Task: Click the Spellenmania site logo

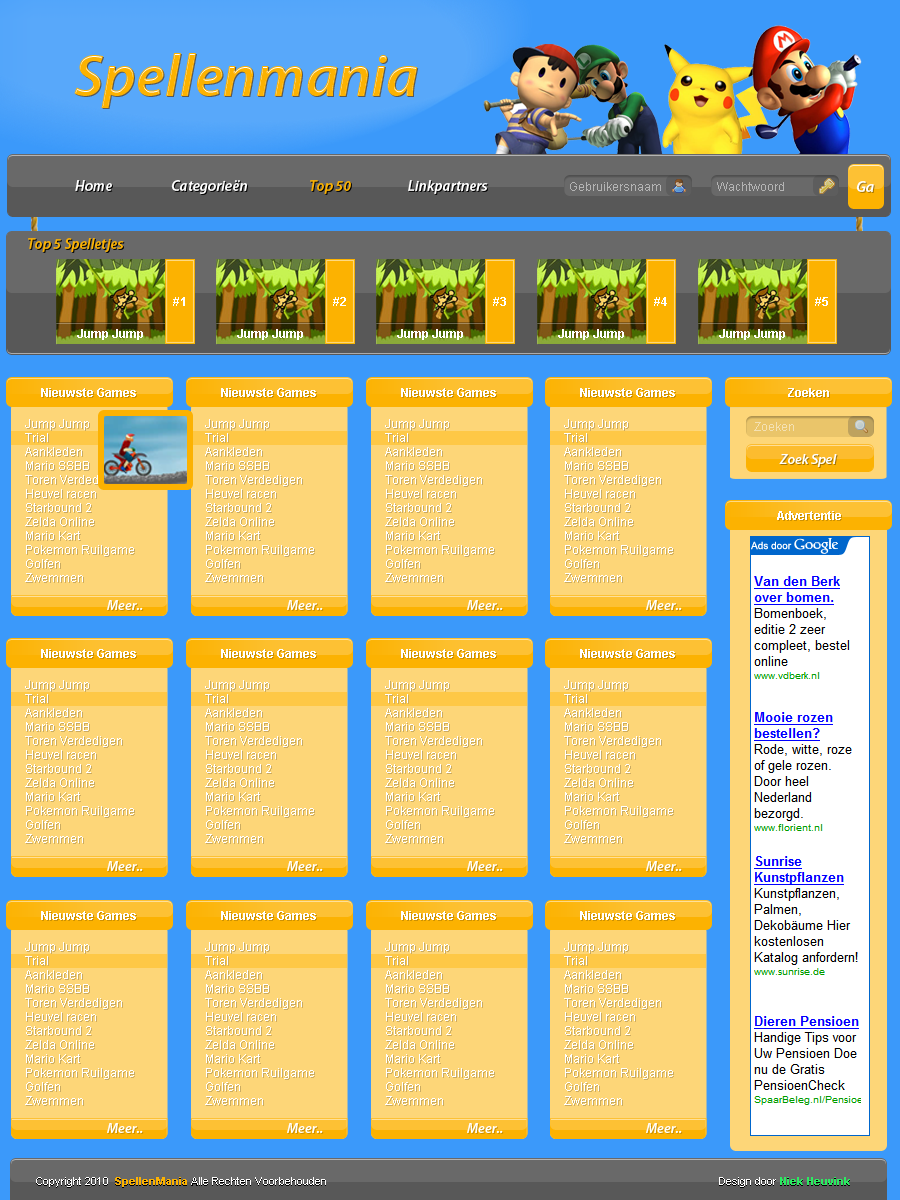Action: [x=246, y=78]
